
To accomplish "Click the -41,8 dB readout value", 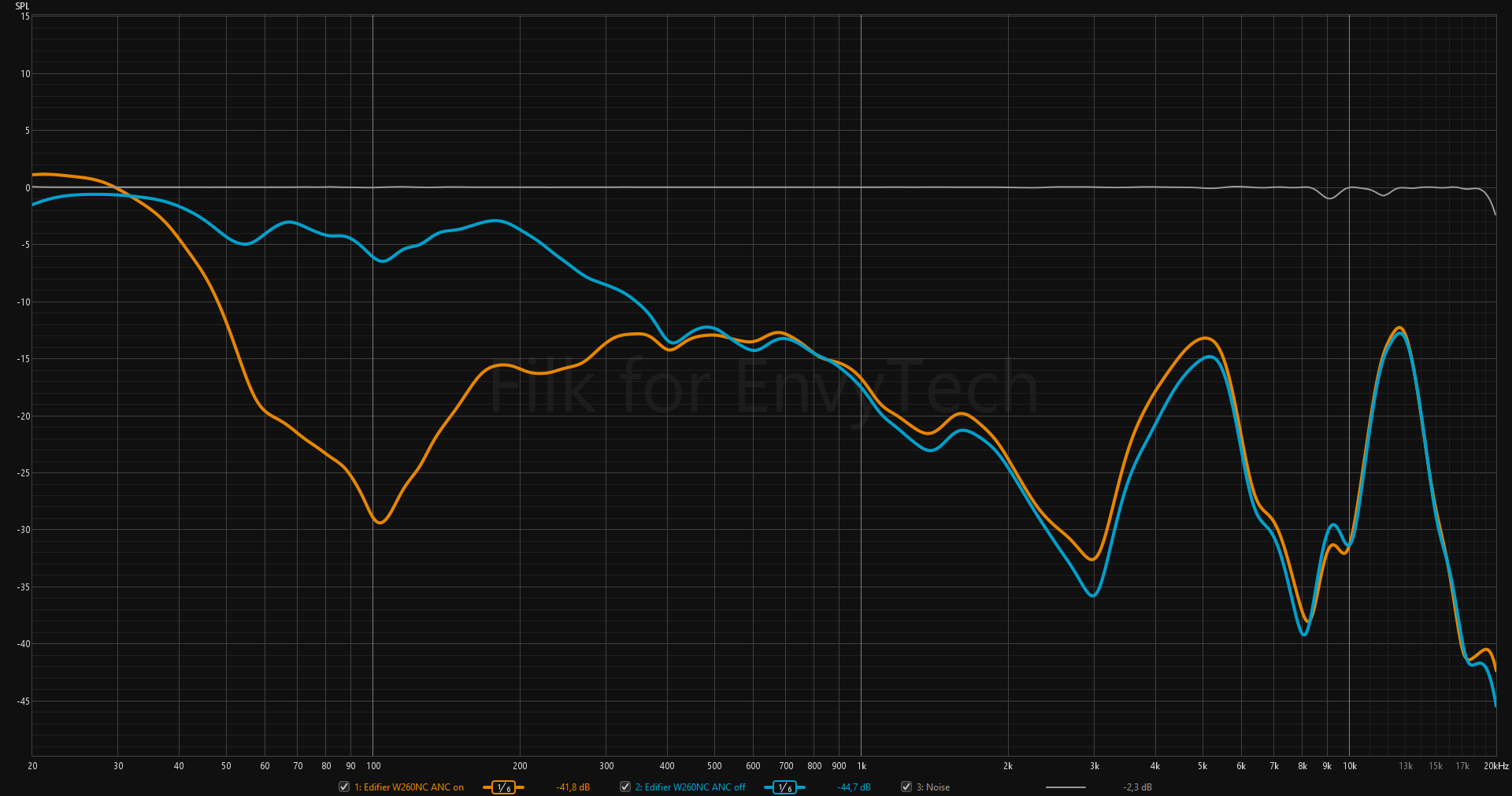I will click(x=573, y=787).
